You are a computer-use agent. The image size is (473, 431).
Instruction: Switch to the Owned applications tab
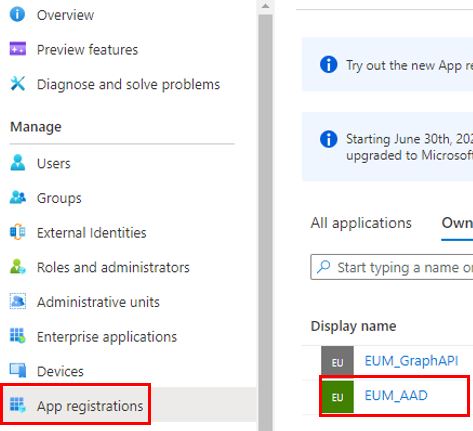click(457, 223)
